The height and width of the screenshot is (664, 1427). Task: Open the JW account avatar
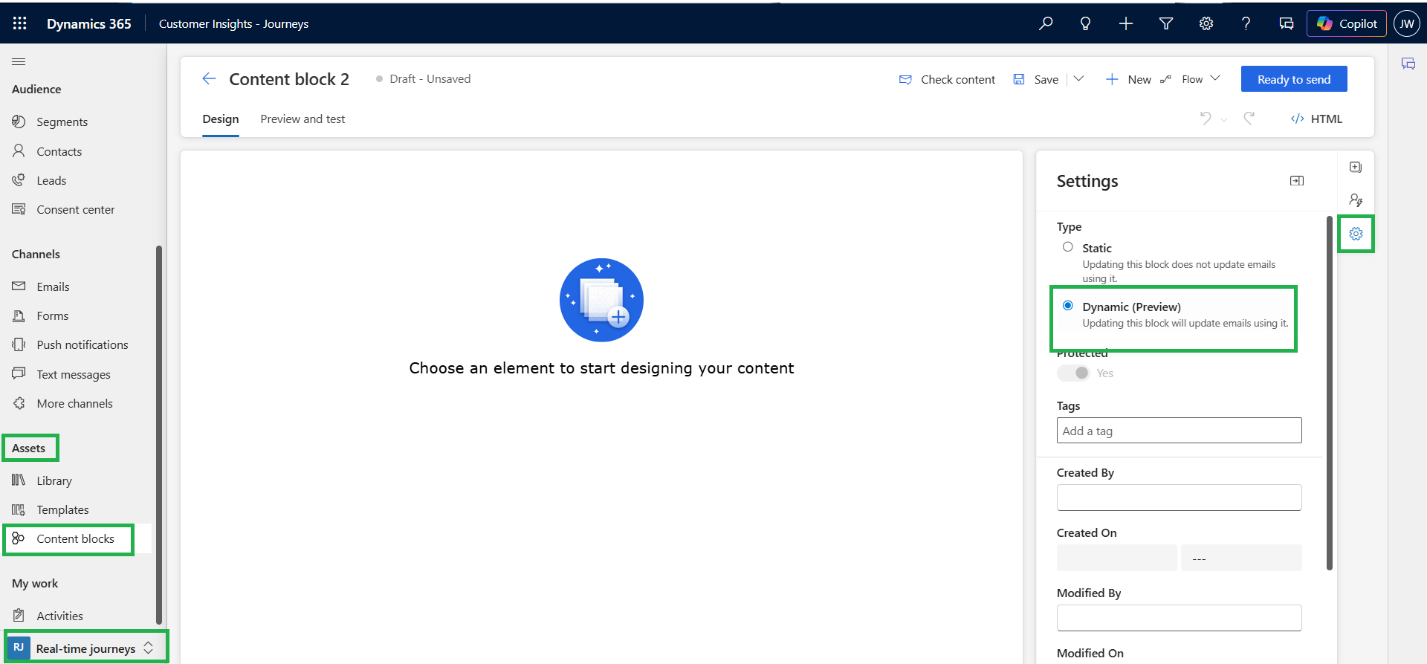[x=1406, y=24]
